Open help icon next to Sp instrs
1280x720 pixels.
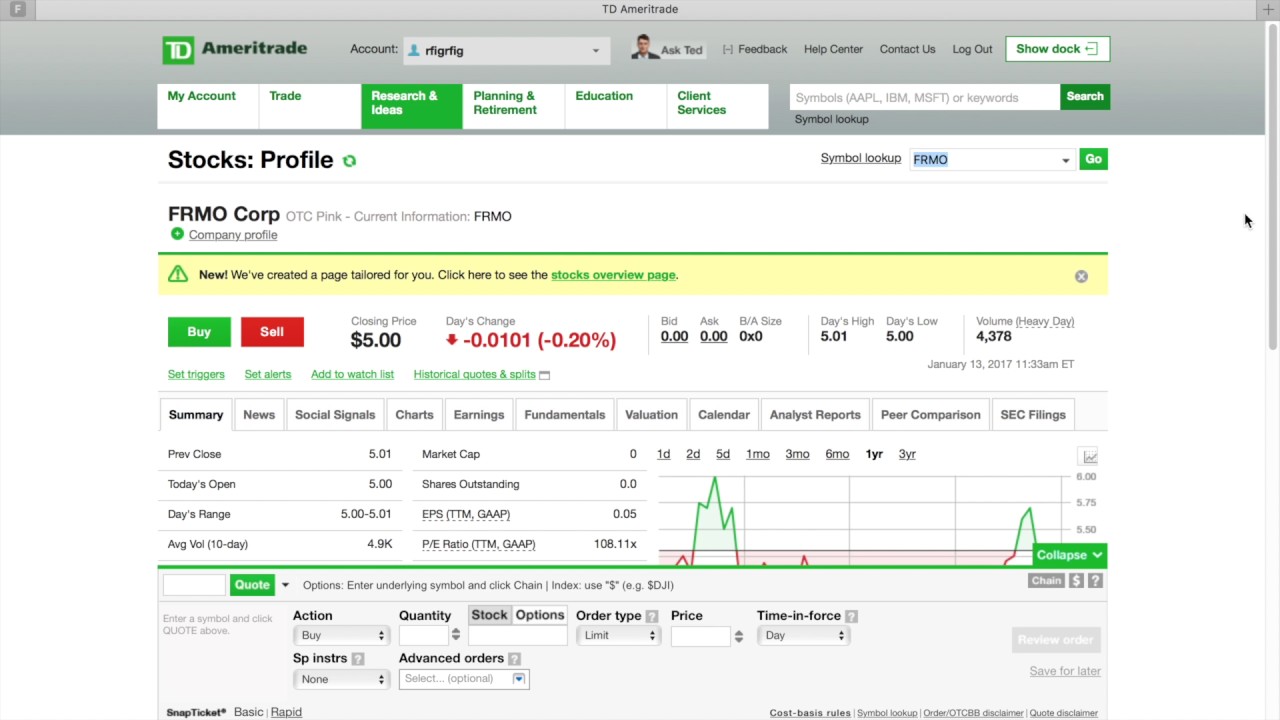(358, 659)
